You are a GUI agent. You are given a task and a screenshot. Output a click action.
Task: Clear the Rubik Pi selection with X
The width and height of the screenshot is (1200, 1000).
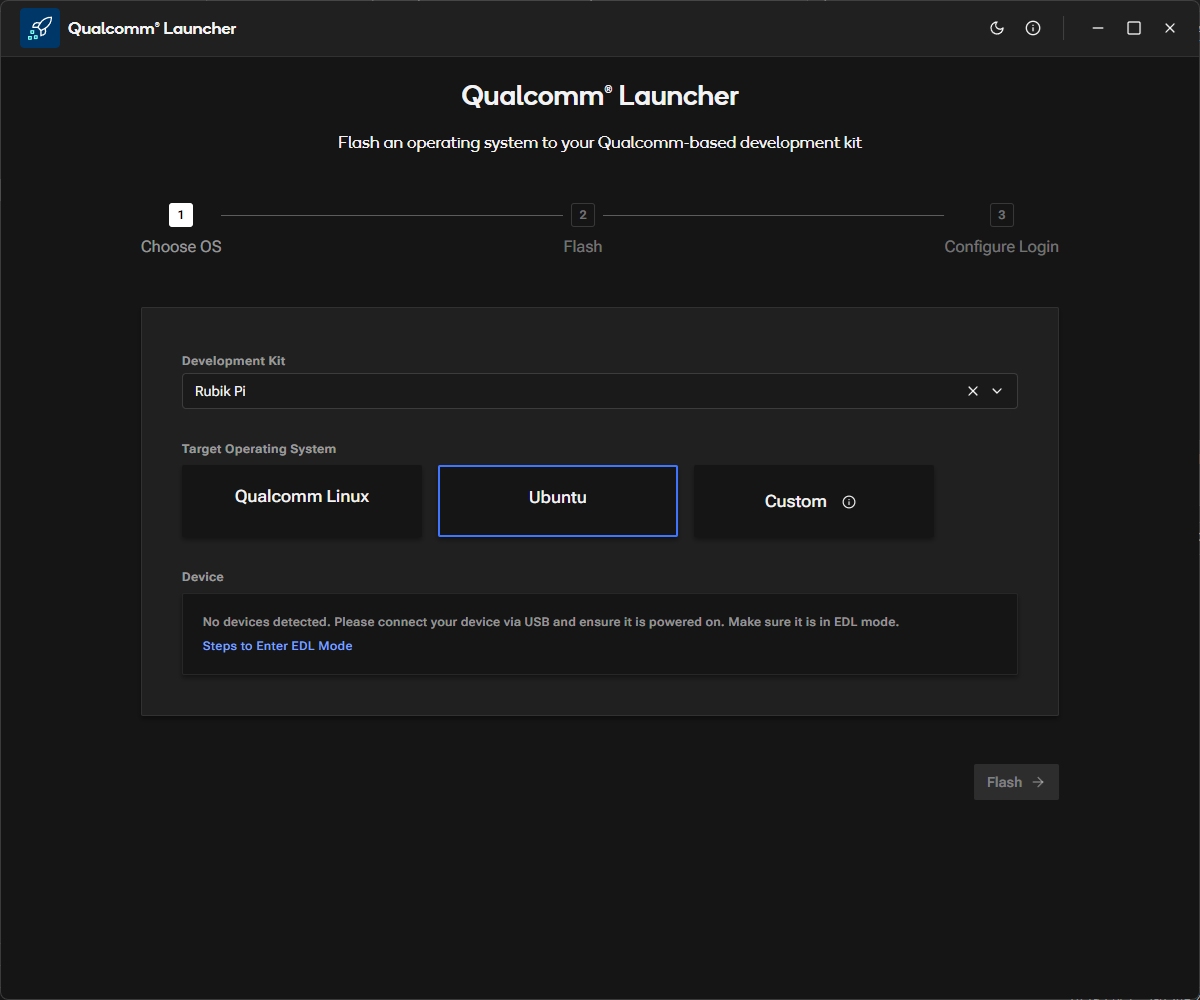click(x=973, y=391)
